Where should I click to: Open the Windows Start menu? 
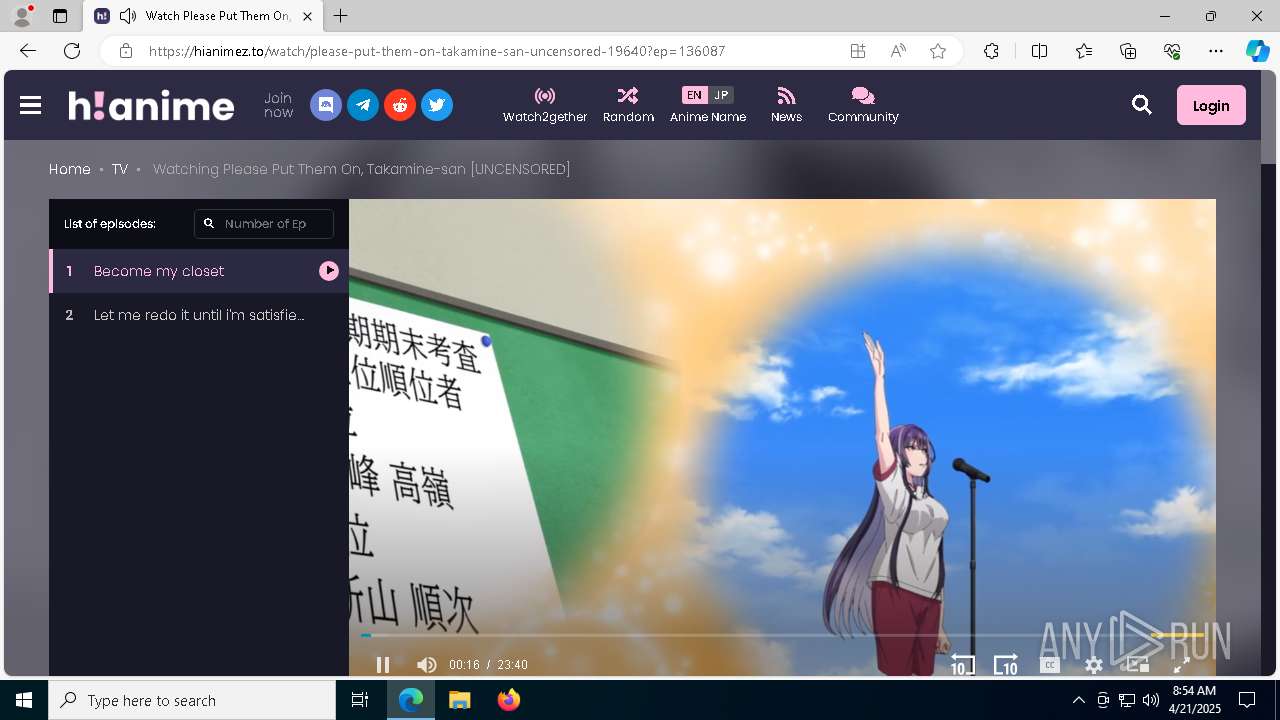point(24,700)
